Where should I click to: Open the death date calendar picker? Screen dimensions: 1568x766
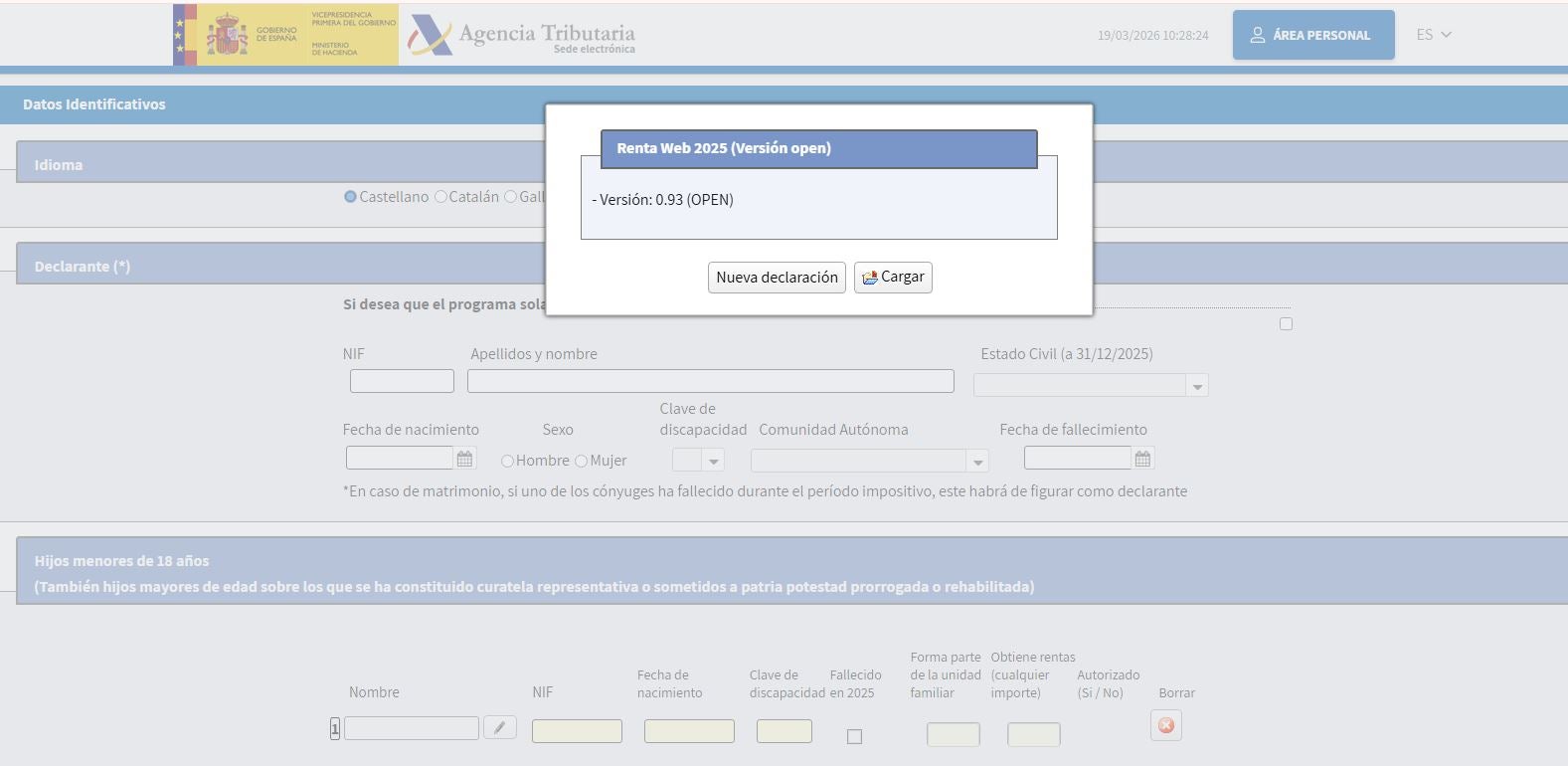click(x=1142, y=459)
